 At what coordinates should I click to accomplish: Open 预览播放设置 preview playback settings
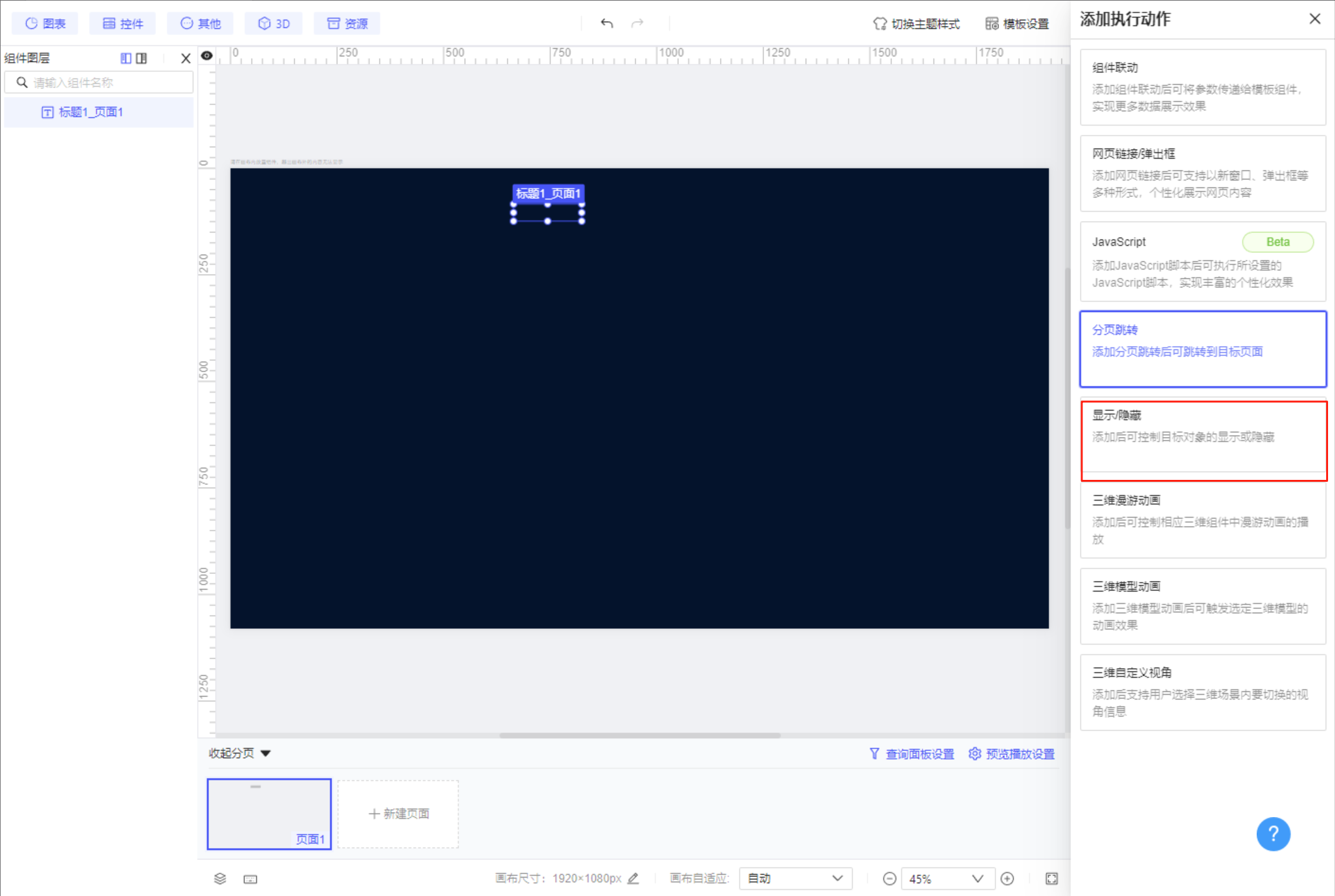coord(1012,754)
